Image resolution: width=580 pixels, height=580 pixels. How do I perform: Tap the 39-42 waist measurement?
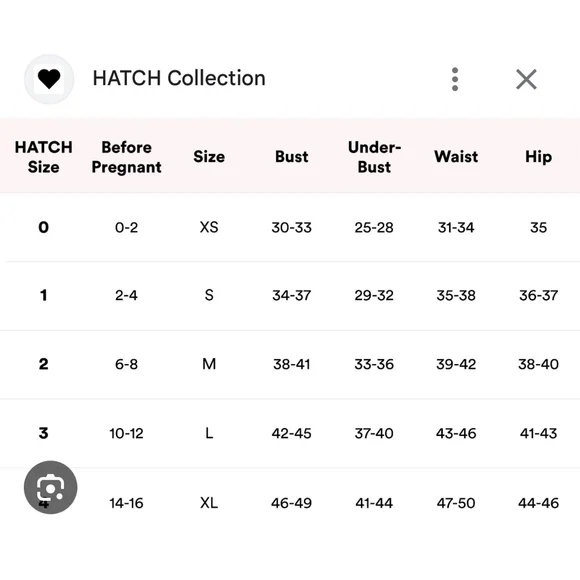[456, 364]
